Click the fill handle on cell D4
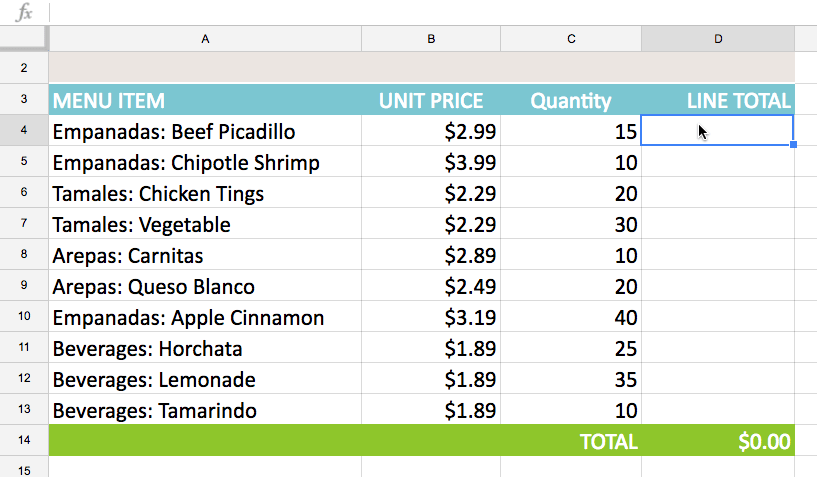 (x=793, y=145)
